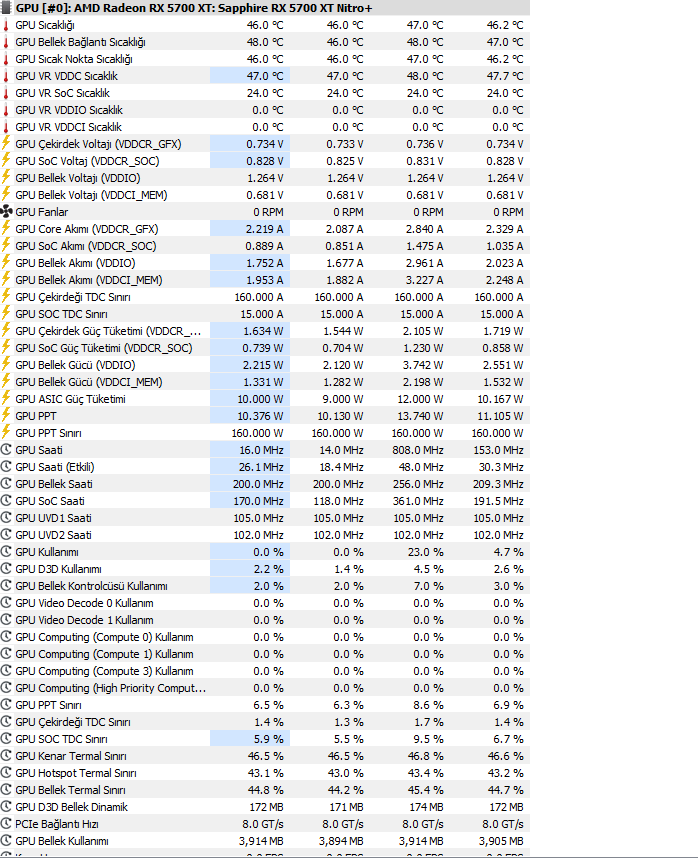The image size is (698, 858).
Task: Select the GPU Bellek Akımı (VDDIO) row
Action: [x=265, y=263]
